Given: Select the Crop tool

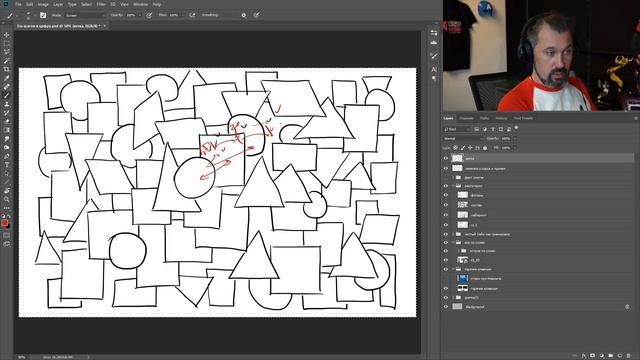Looking at the screenshot, I should coord(7,69).
